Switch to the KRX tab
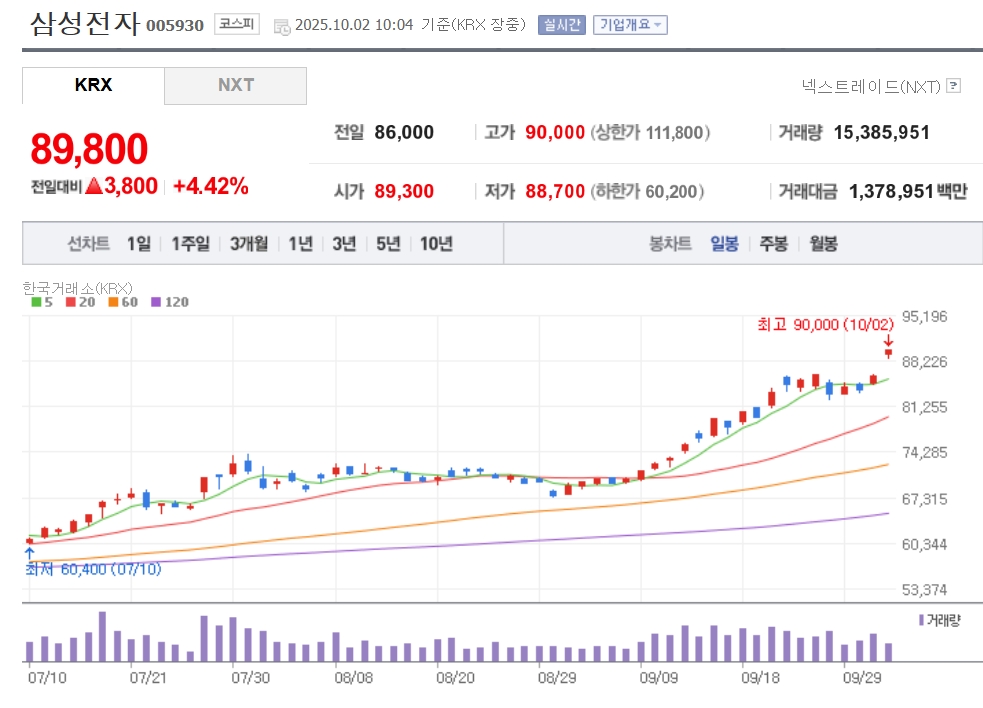The width and height of the screenshot is (983, 708). 93,86
